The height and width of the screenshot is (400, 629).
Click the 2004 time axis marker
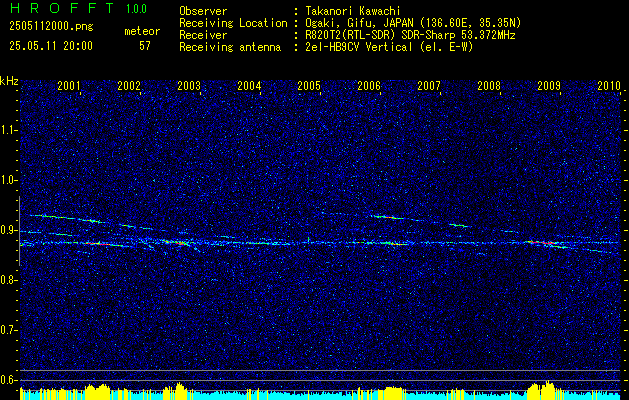pos(249,85)
